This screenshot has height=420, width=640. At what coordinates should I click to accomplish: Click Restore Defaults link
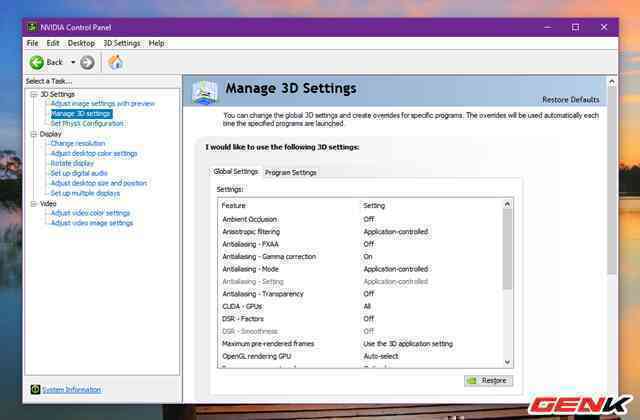571,100
